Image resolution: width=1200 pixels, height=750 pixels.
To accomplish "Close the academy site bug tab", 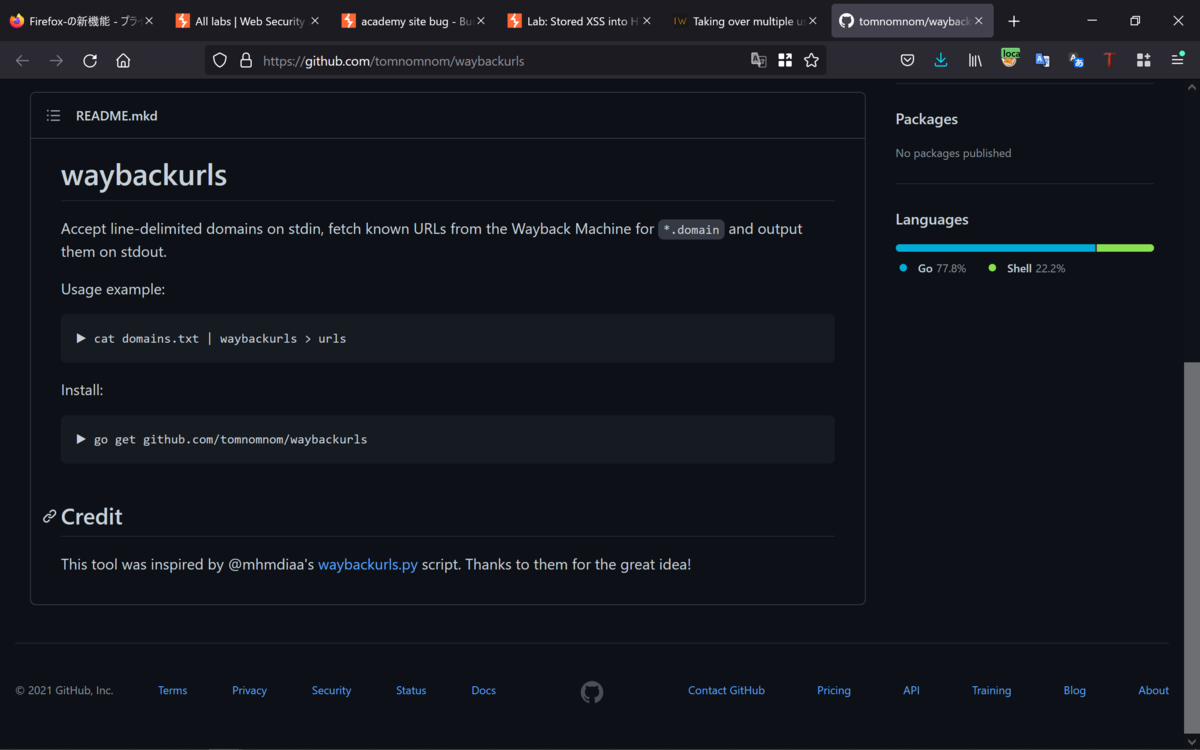I will [481, 21].
